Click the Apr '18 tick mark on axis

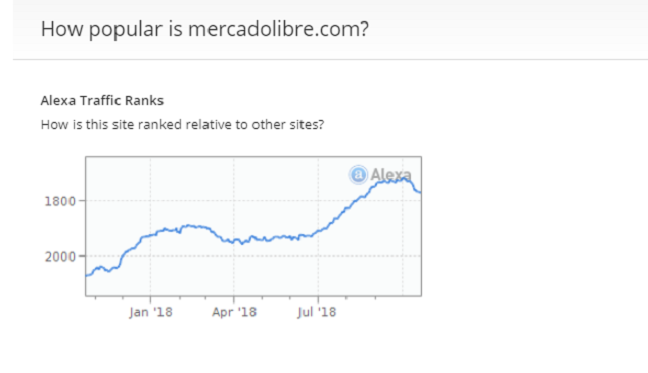pyautogui.click(x=234, y=299)
